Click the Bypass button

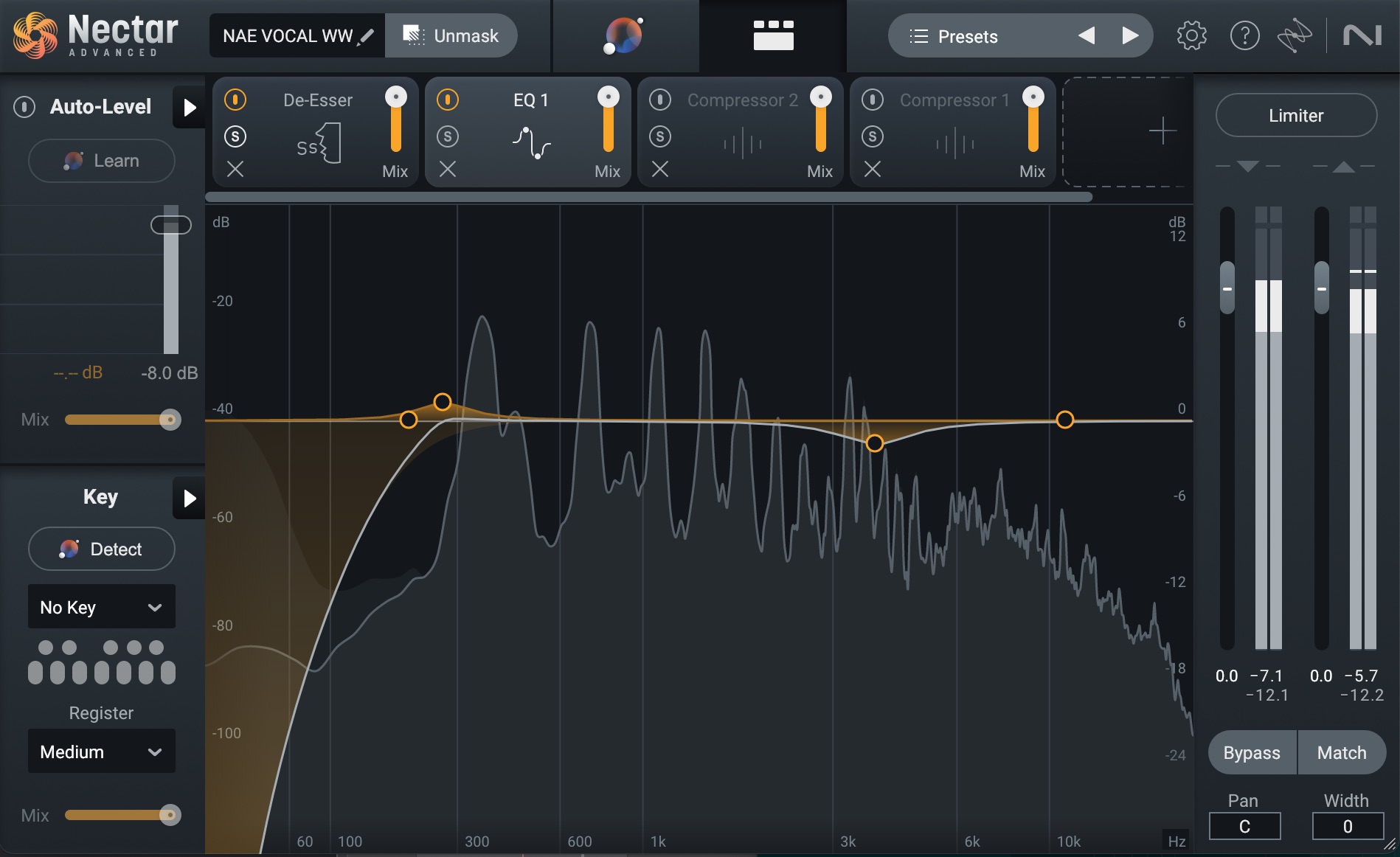pyautogui.click(x=1252, y=752)
